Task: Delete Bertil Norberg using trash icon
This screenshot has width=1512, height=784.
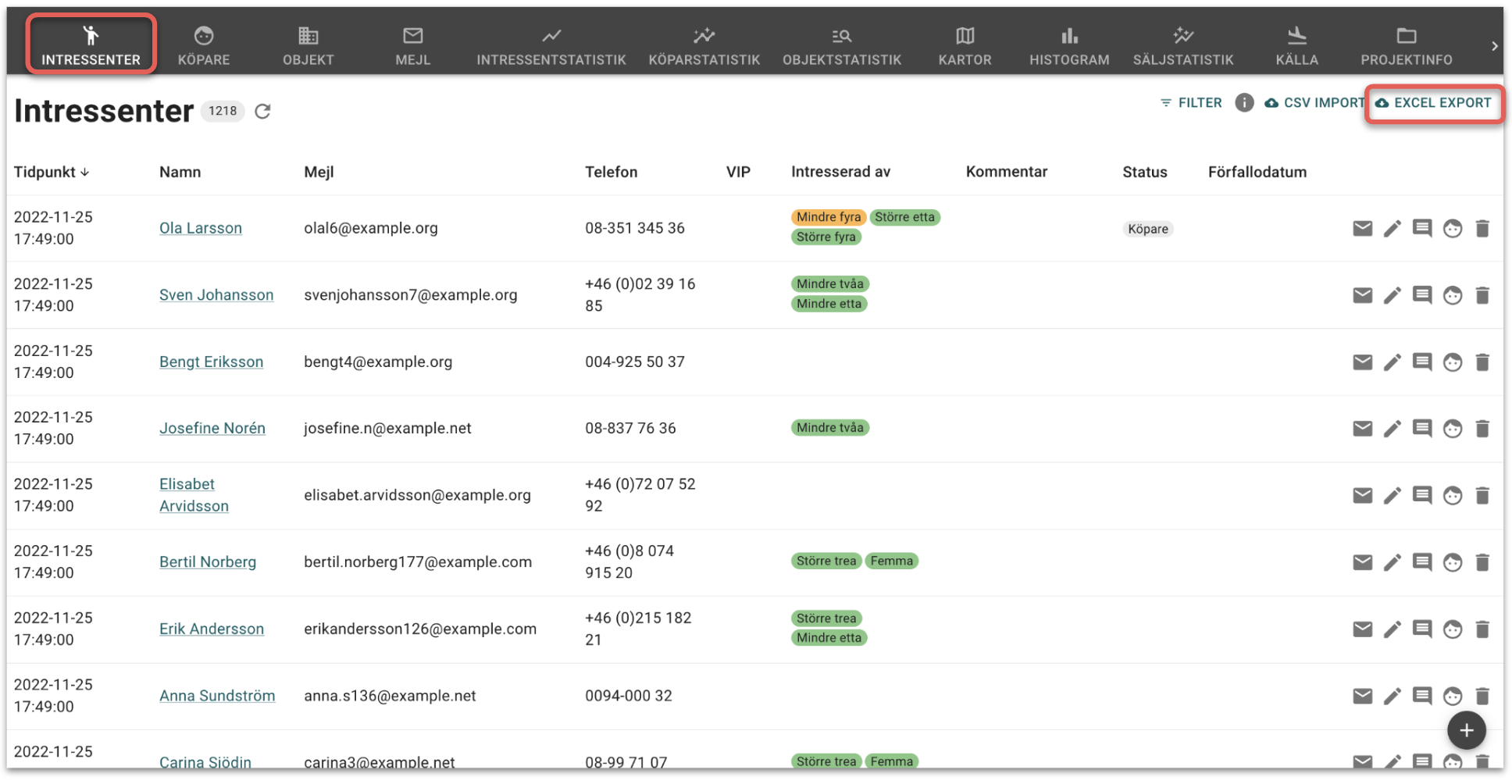Action: tap(1482, 562)
